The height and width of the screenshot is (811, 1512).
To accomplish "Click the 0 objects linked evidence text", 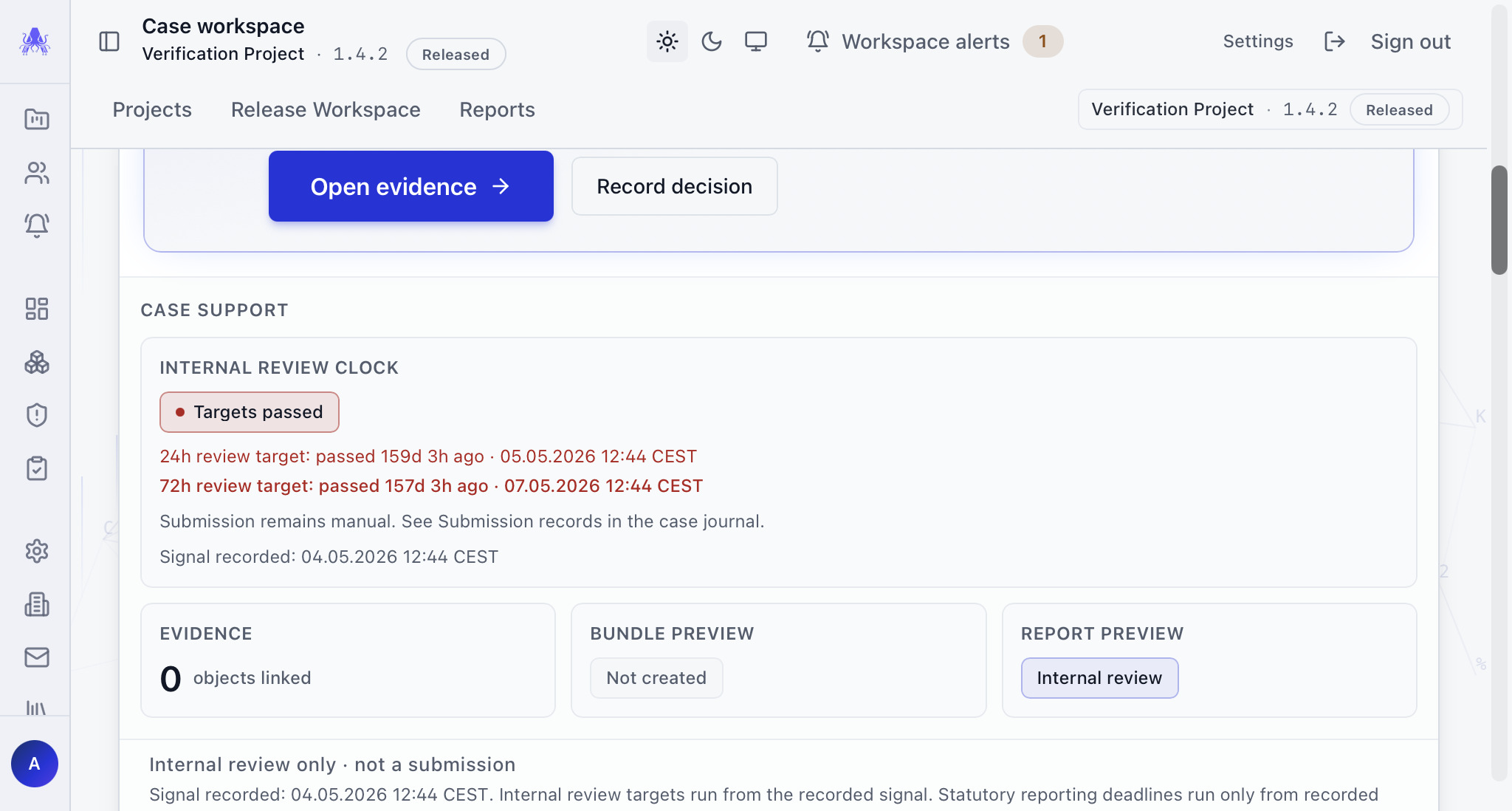I will [236, 678].
